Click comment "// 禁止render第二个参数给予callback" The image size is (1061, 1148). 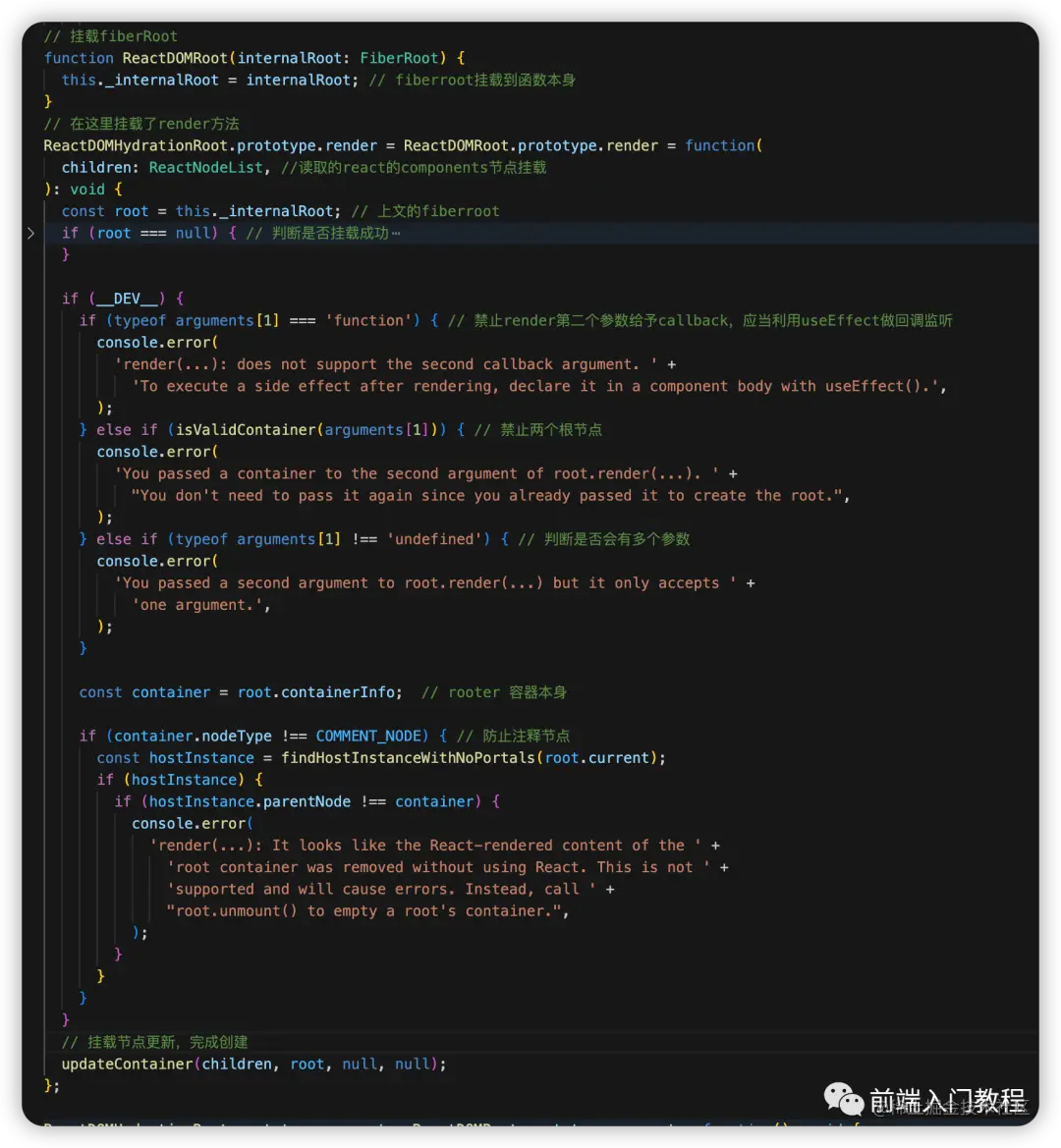pos(588,320)
